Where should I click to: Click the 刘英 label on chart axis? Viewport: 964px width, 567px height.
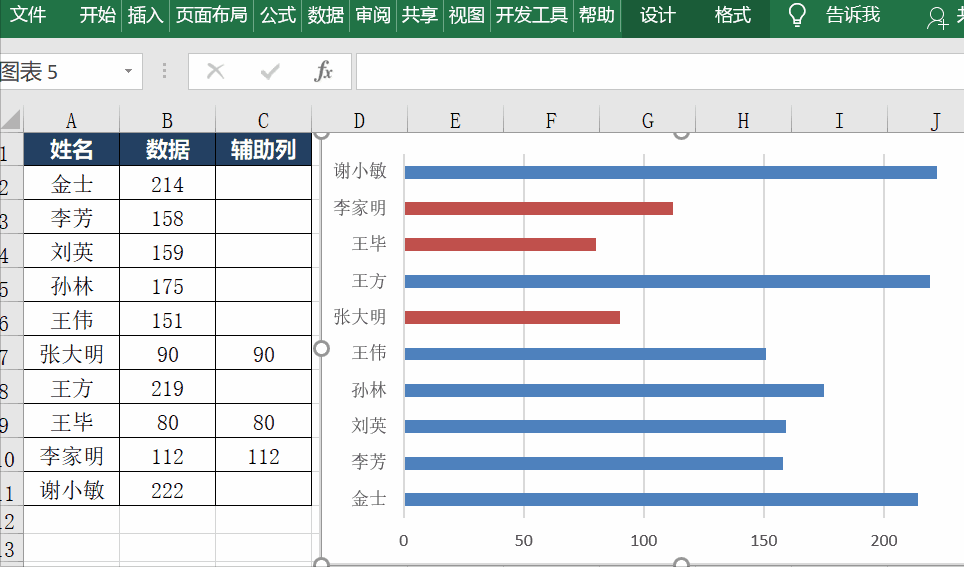(369, 425)
